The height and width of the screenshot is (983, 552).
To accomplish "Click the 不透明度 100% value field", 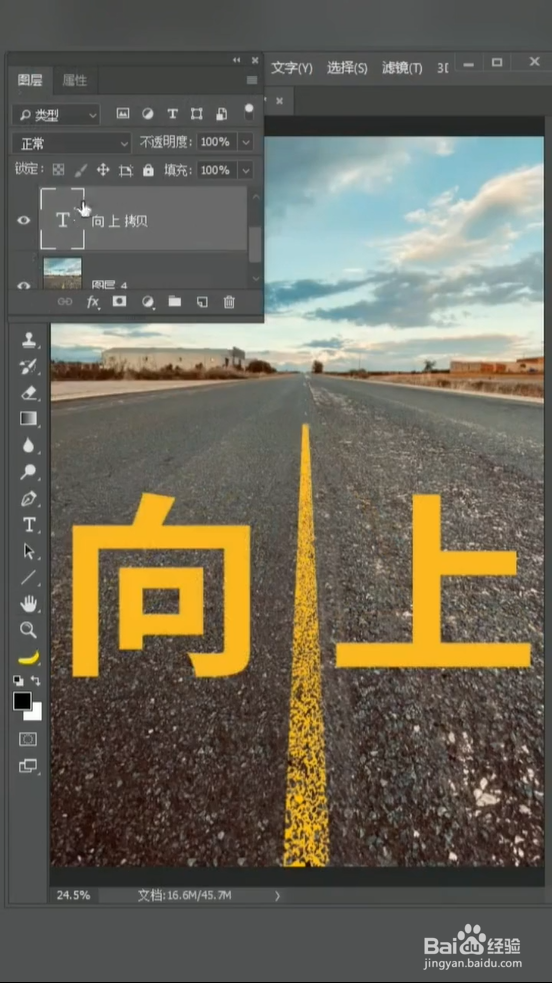I will (217, 142).
